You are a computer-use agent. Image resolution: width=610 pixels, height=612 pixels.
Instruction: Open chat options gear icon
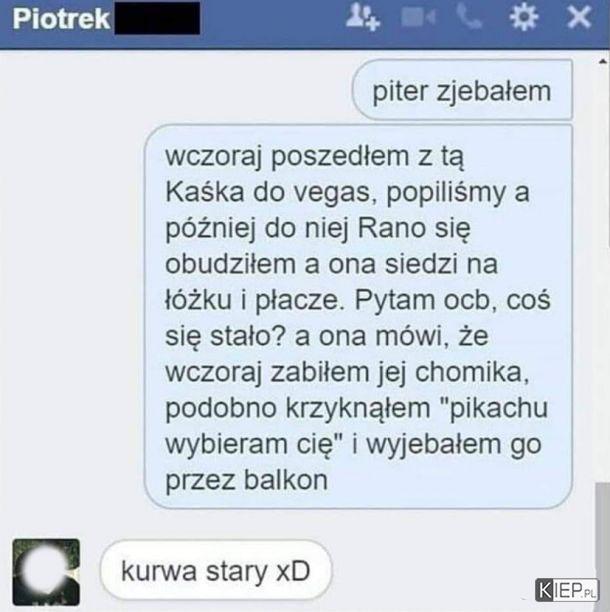tap(524, 17)
